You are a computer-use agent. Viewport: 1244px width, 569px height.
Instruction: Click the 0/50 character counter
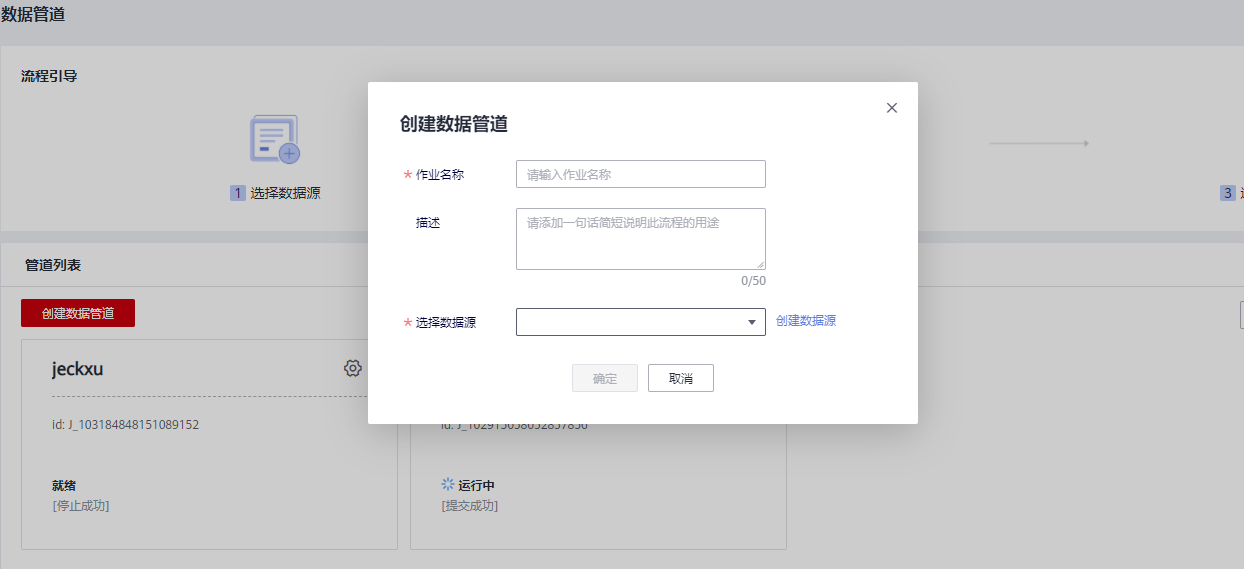[753, 281]
